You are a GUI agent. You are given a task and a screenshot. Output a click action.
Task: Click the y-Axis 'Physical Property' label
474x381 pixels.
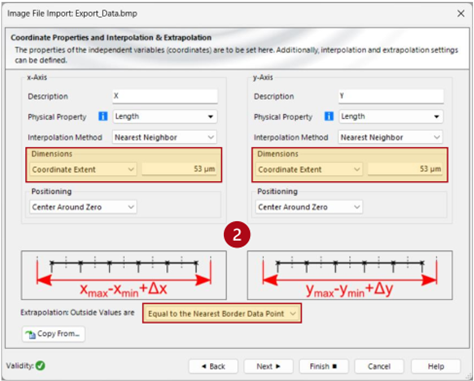283,117
